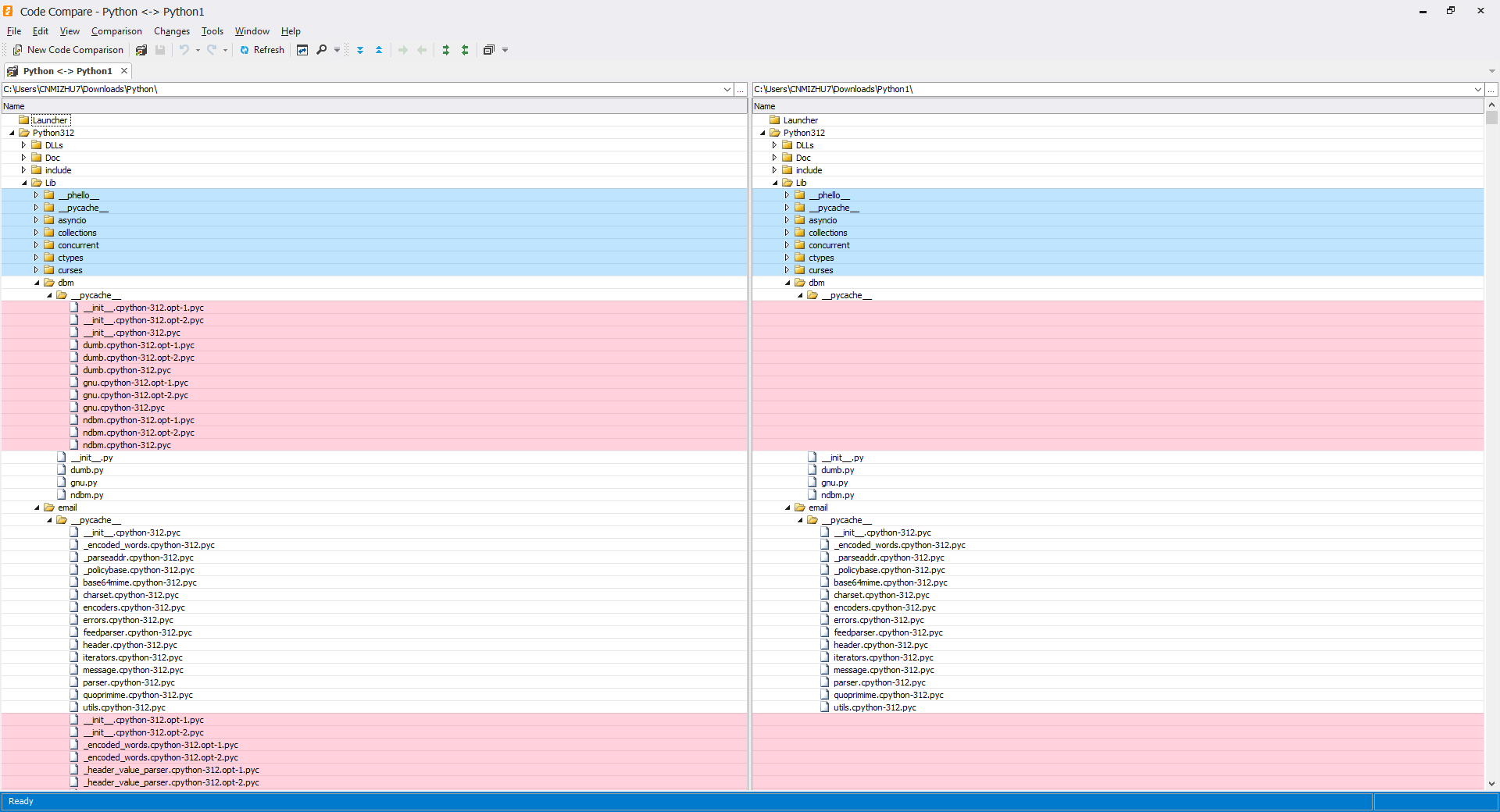
Task: Select gnu.py file icon in left pane
Action: coord(62,483)
